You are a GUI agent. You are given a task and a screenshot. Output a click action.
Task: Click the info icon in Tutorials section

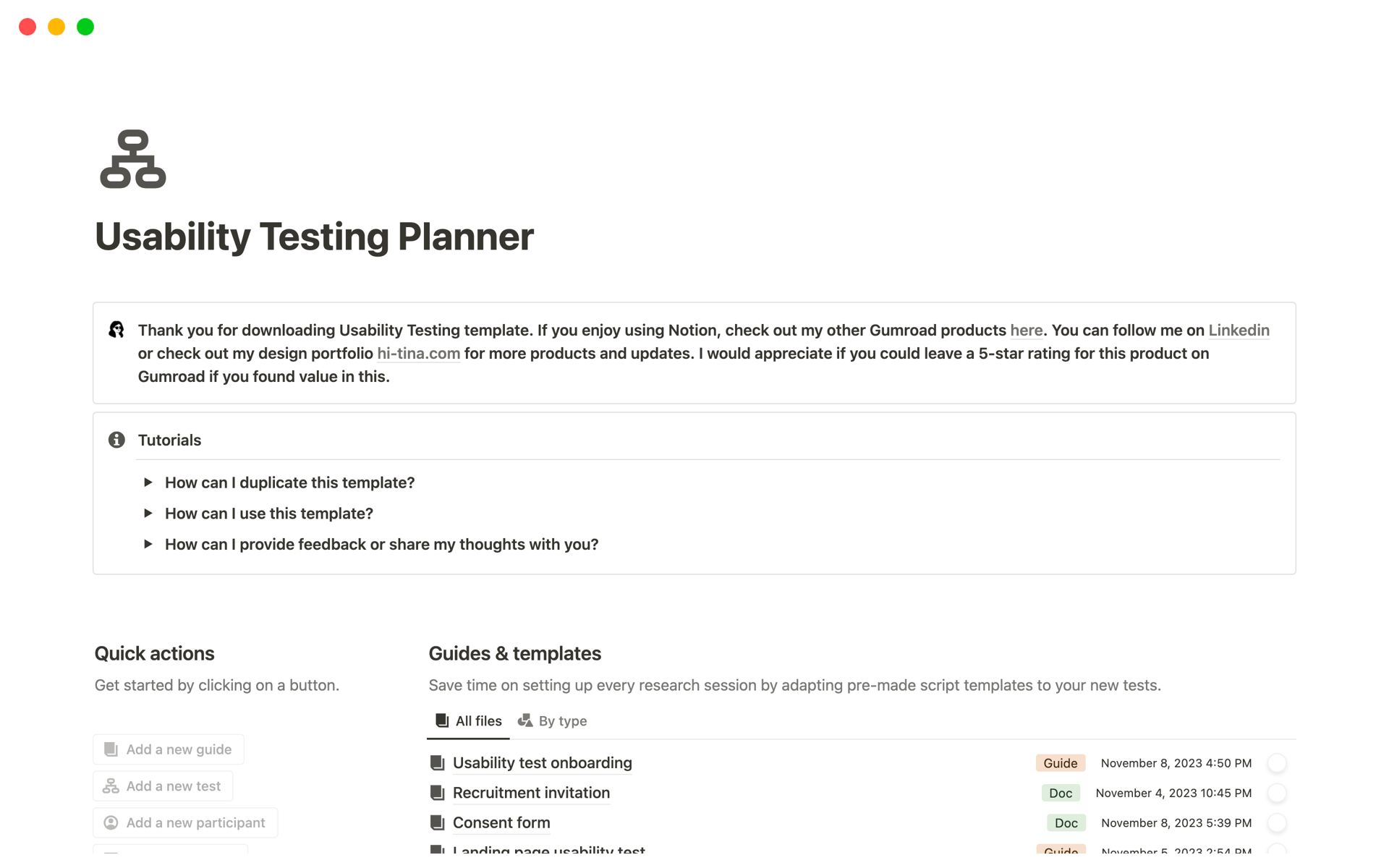click(116, 439)
